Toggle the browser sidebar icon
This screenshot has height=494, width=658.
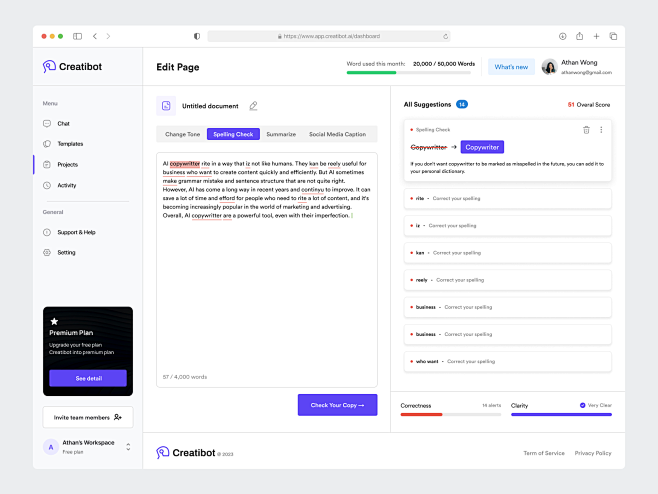(x=77, y=36)
